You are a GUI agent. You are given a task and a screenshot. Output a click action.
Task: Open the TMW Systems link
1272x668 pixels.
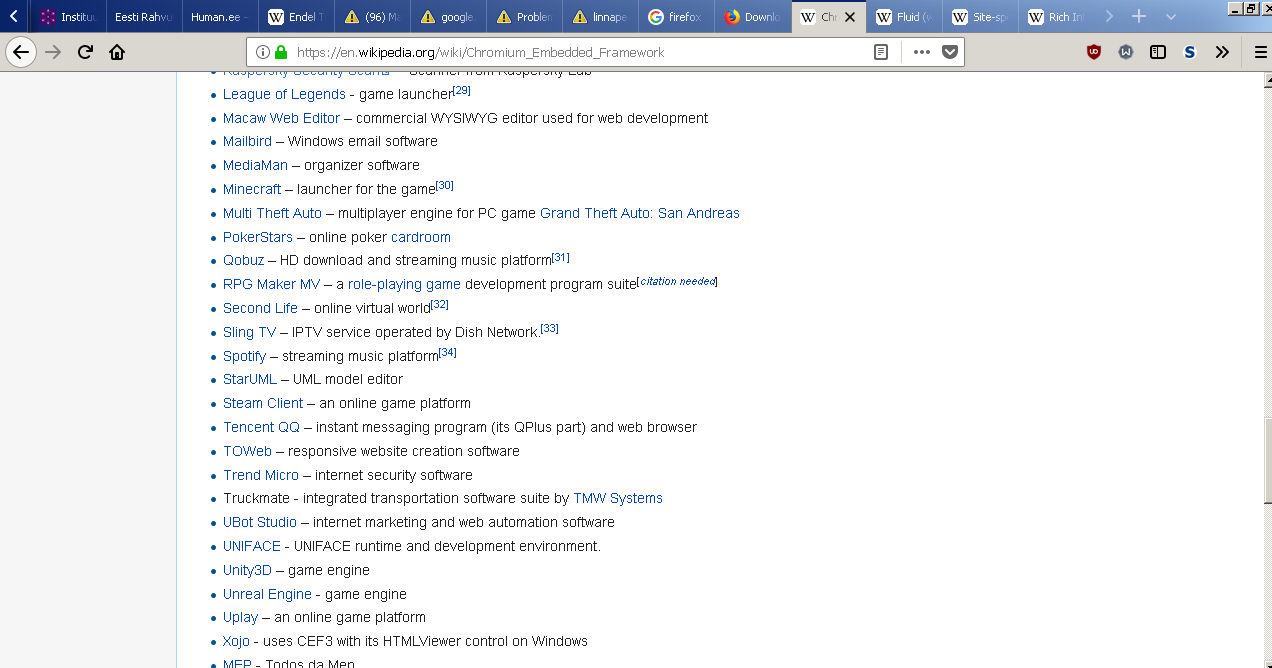point(618,498)
